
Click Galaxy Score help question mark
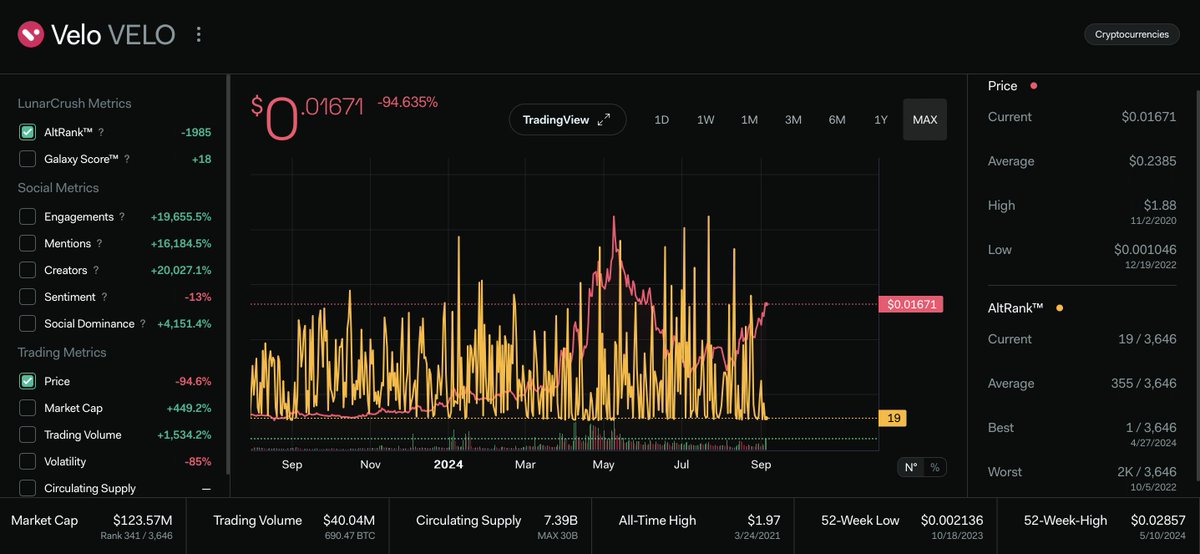[126, 159]
